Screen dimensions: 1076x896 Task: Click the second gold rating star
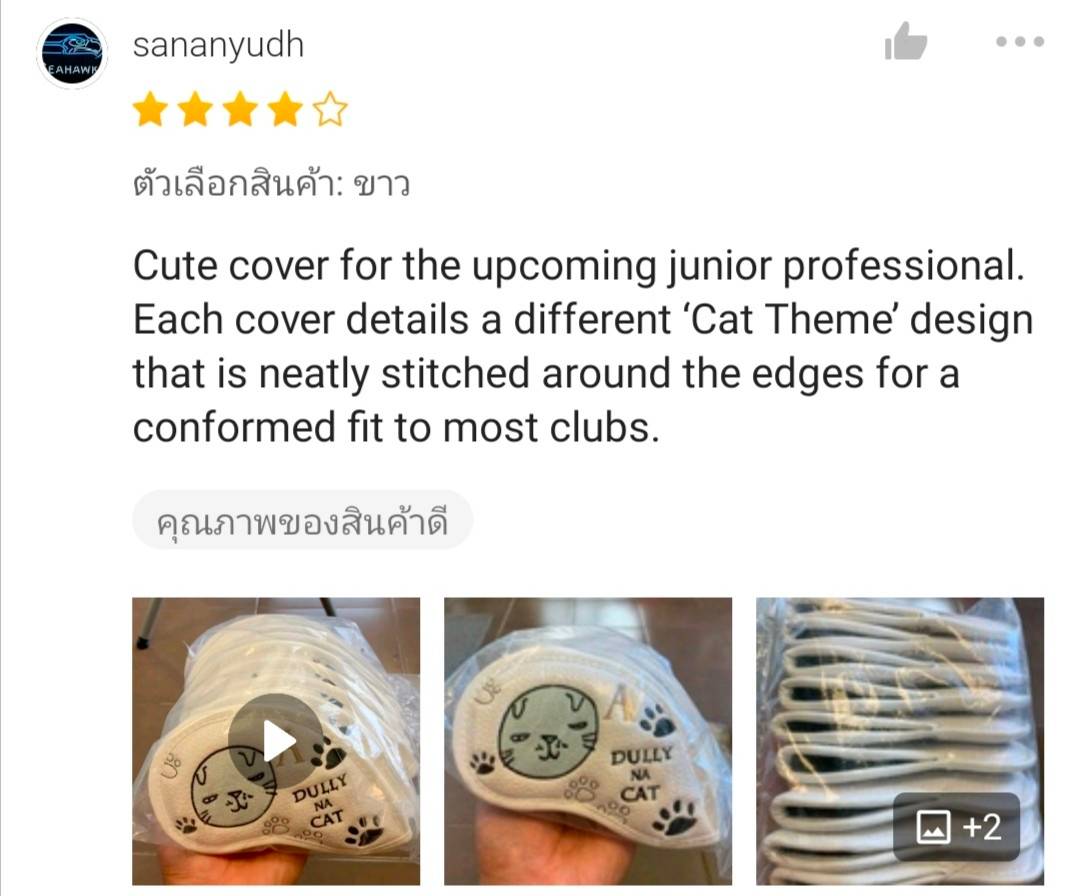[x=196, y=110]
